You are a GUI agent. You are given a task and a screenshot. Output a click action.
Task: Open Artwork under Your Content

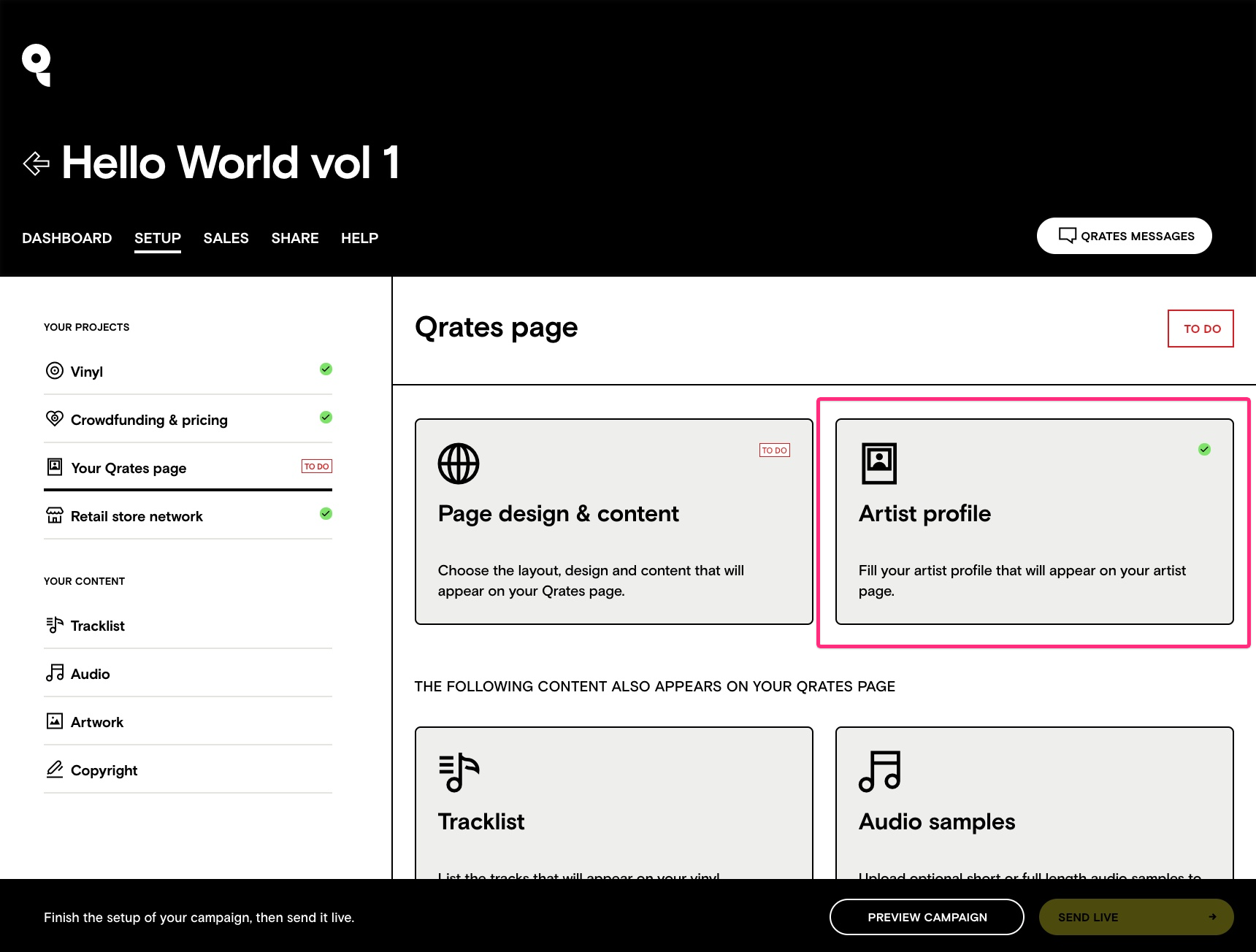(188, 721)
